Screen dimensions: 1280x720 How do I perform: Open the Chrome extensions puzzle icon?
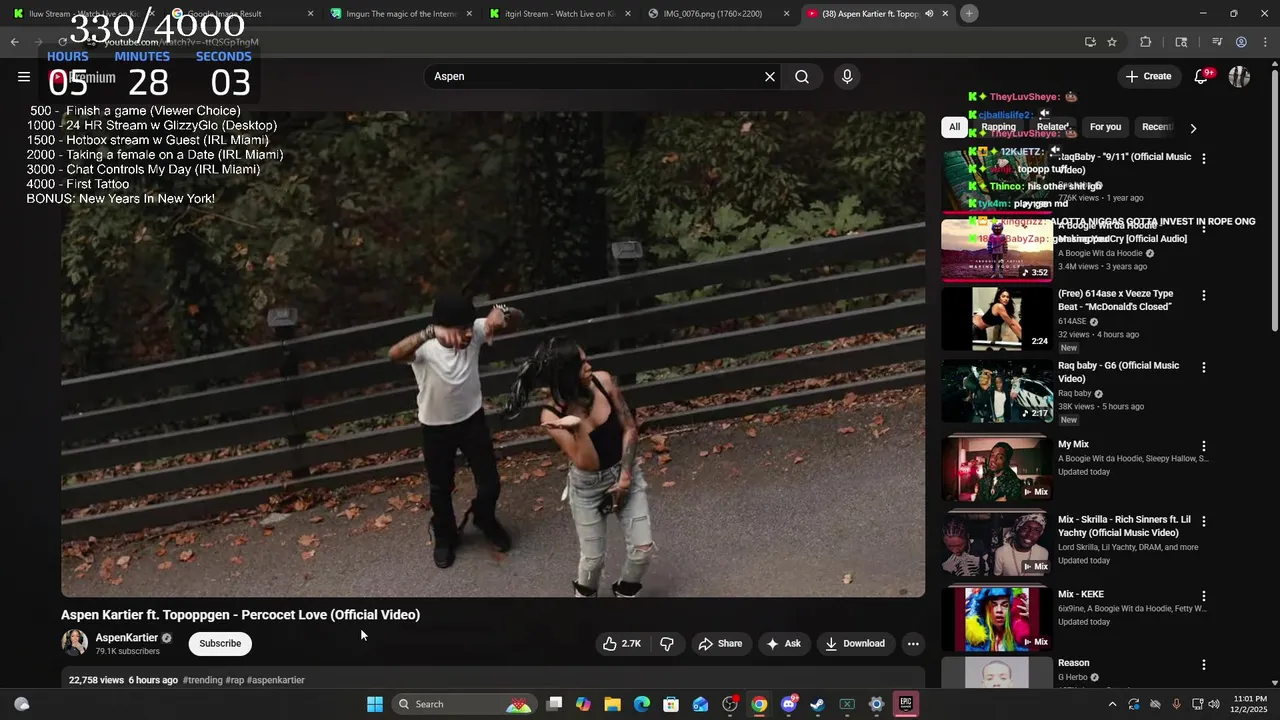pyautogui.click(x=1146, y=42)
